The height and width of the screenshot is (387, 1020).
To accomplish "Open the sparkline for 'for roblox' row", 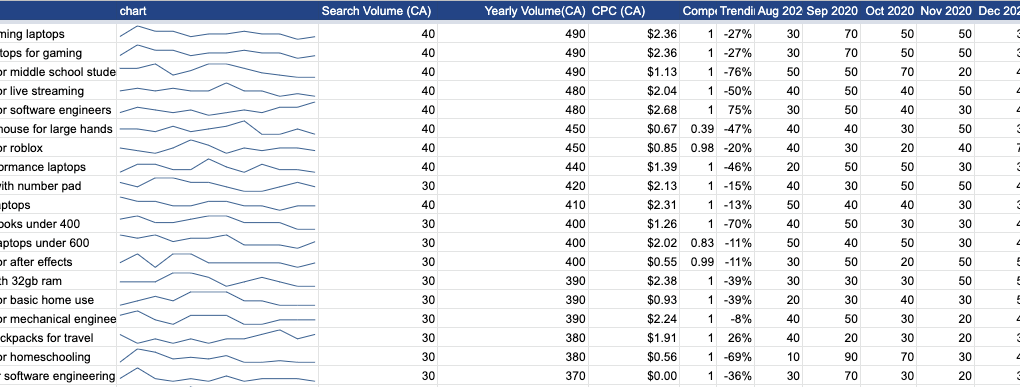I will coord(217,148).
